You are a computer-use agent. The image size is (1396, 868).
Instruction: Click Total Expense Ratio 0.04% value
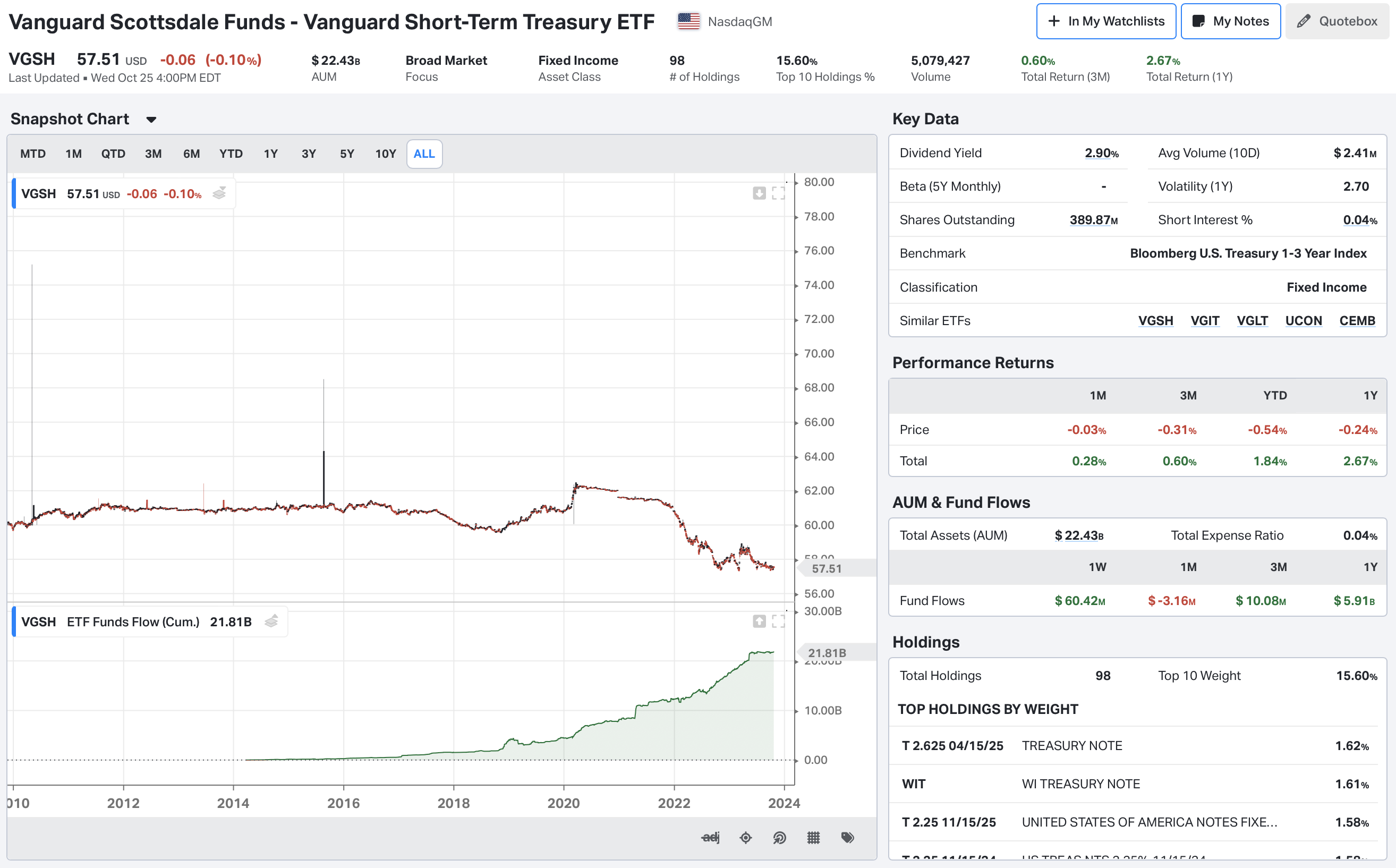(1360, 535)
